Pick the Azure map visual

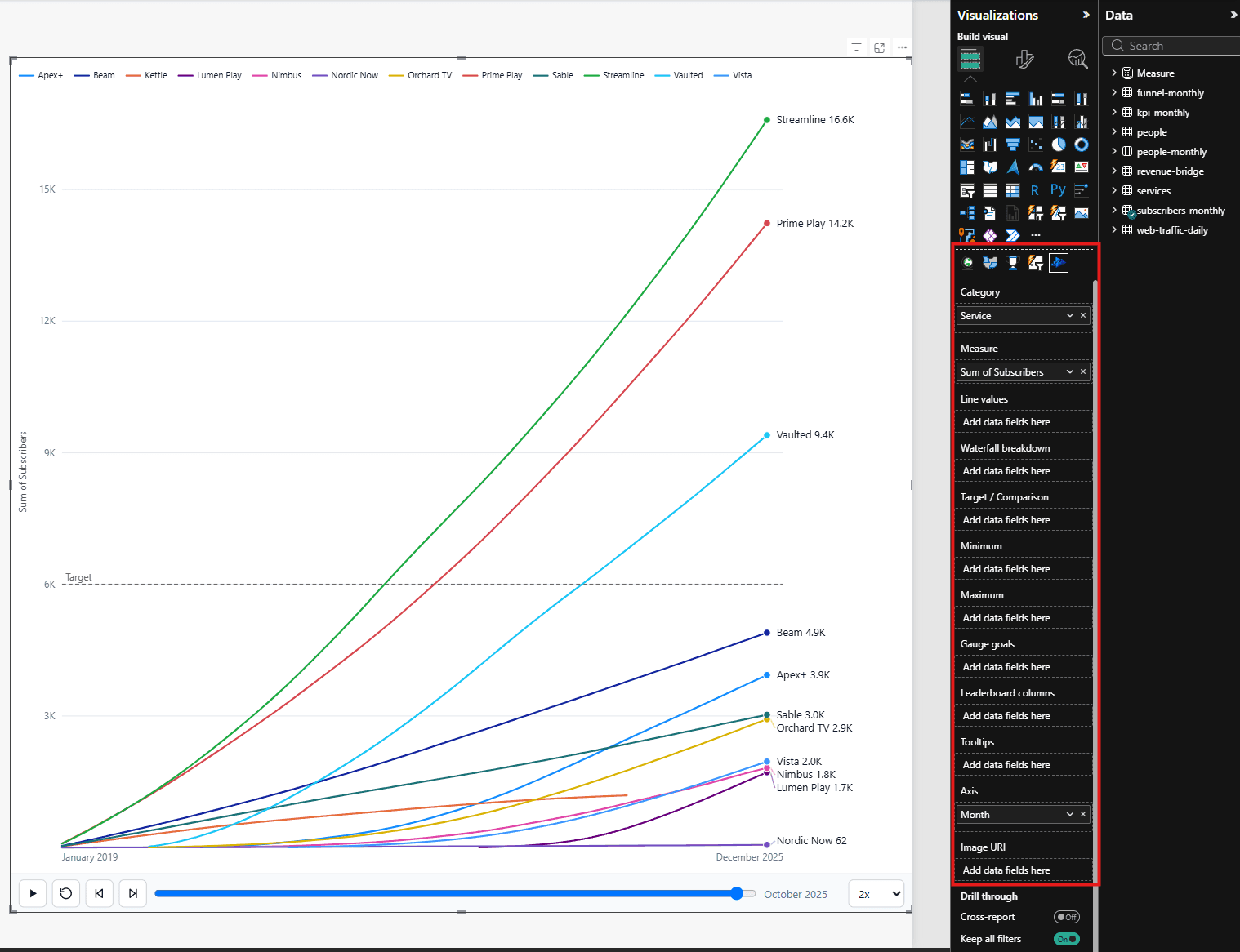[x=1013, y=167]
